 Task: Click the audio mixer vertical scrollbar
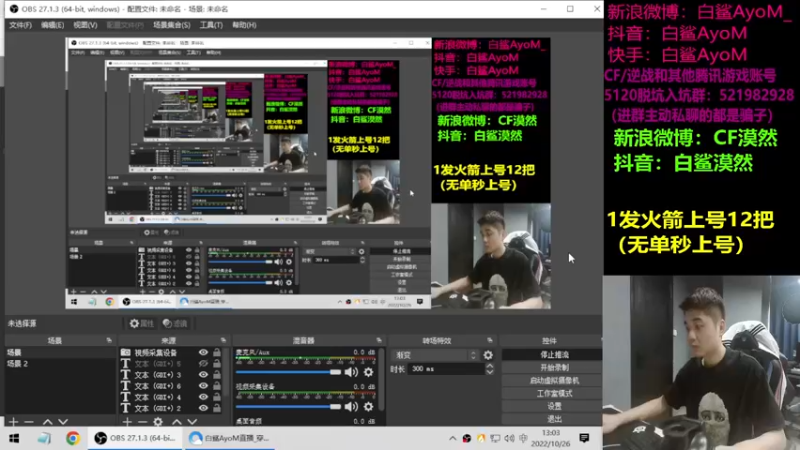382,378
